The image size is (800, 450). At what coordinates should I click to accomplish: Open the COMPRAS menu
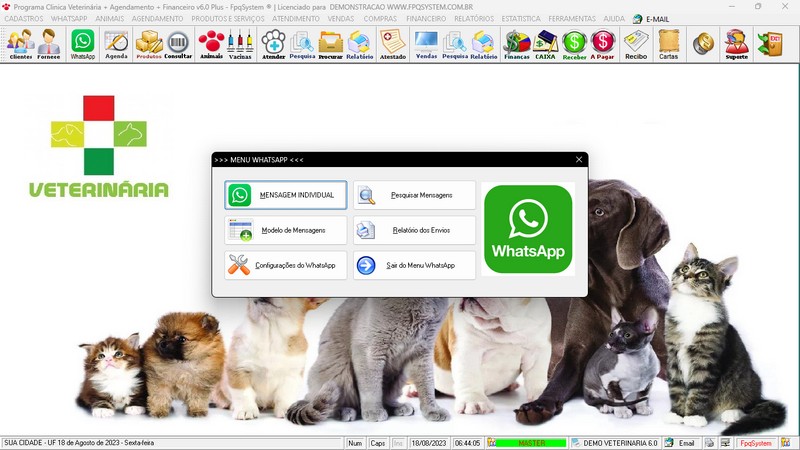380,19
